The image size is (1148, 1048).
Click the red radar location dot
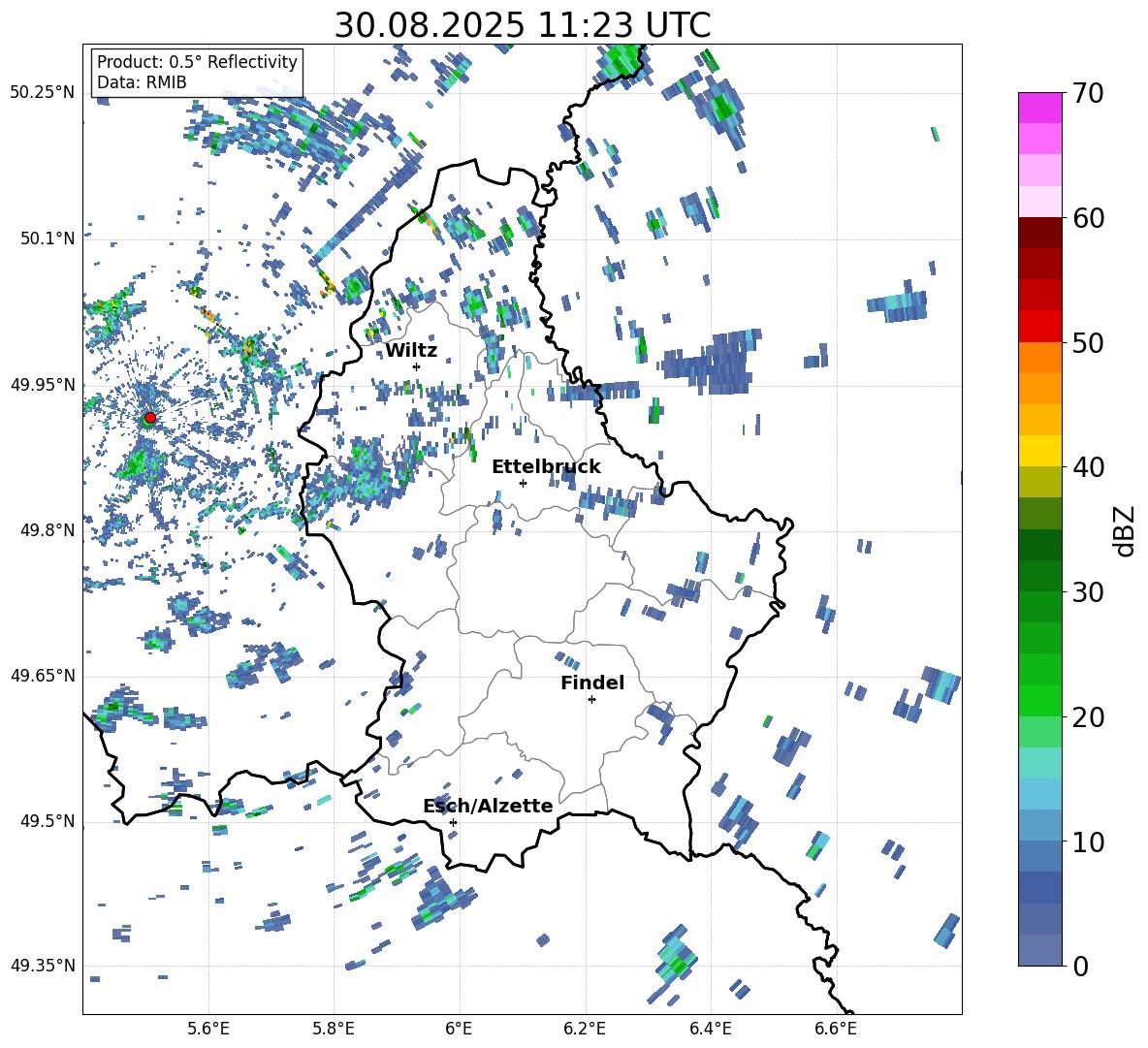[150, 418]
